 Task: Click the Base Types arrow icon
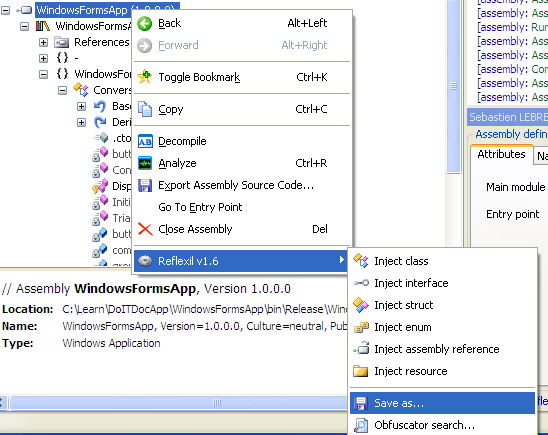pos(100,106)
